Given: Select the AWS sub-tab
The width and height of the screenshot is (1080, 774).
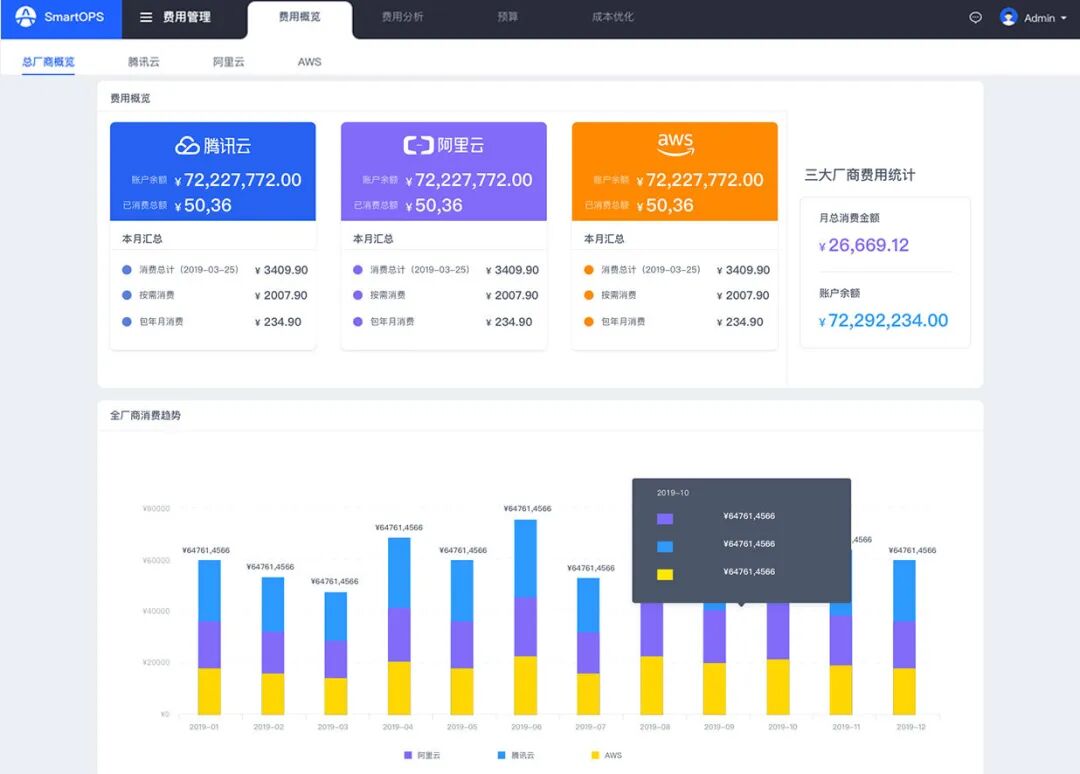Looking at the screenshot, I should (x=309, y=62).
